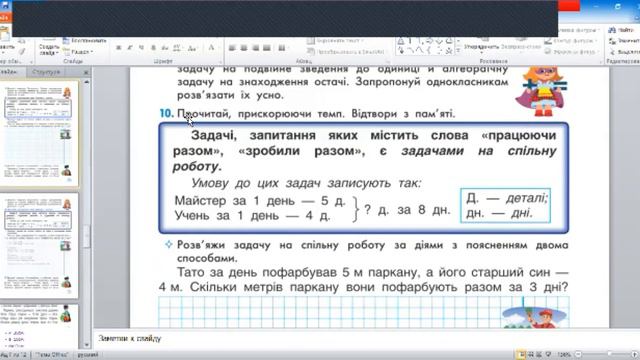Viewport: 640px width, 360px height.
Task: Align text to the right
Action: coord(256,48)
